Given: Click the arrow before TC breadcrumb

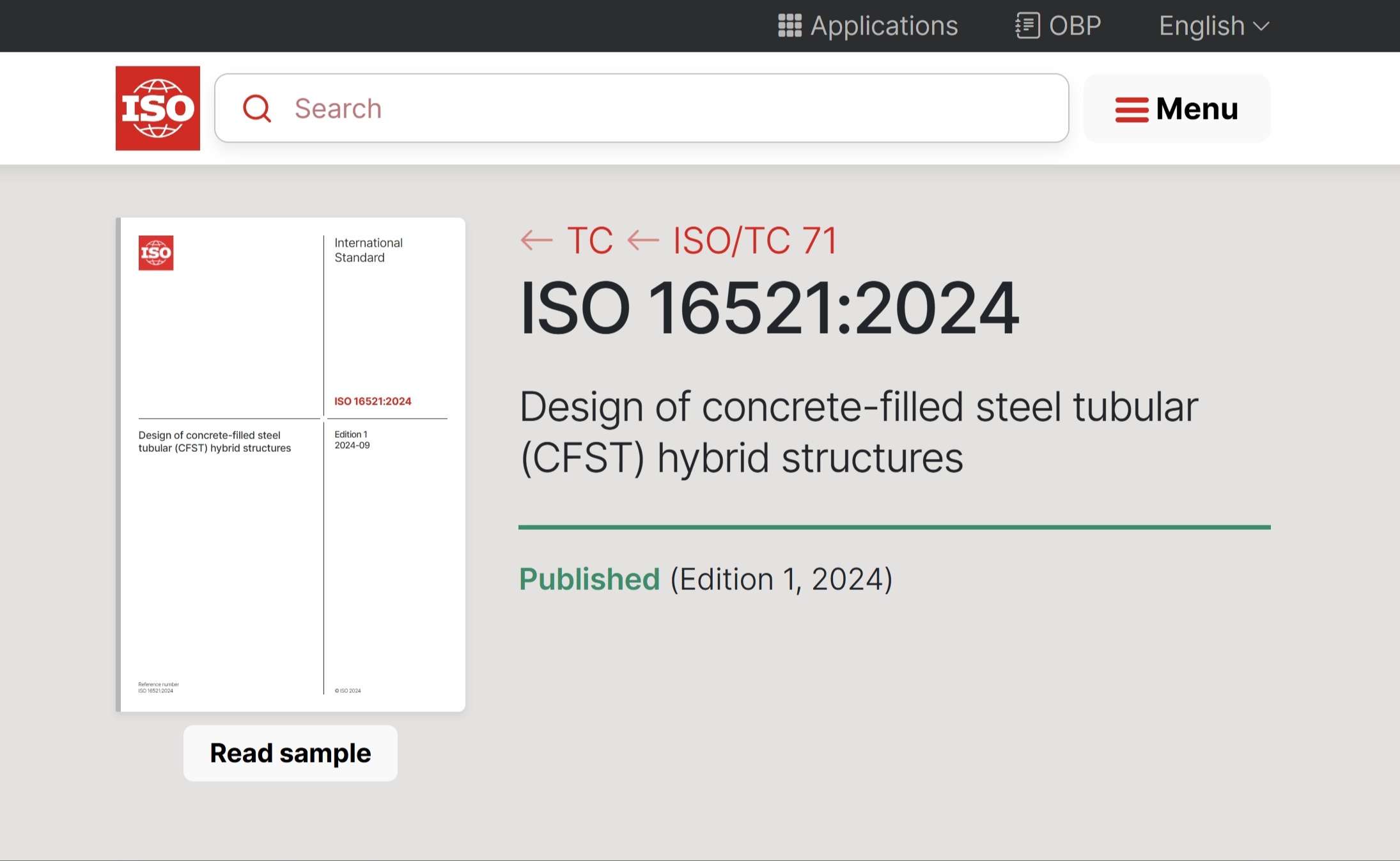Looking at the screenshot, I should click(x=536, y=240).
